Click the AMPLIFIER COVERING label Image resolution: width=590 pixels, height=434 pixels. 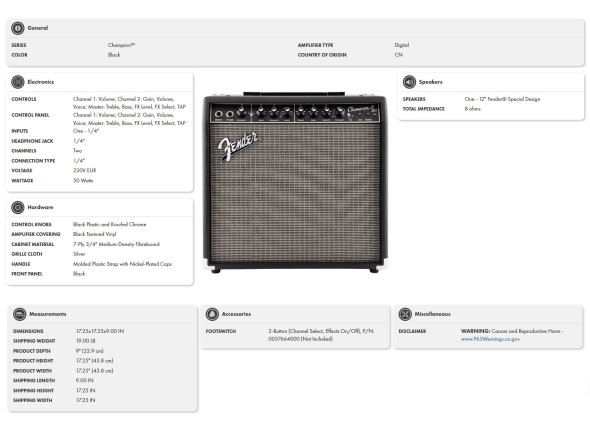pyautogui.click(x=36, y=234)
